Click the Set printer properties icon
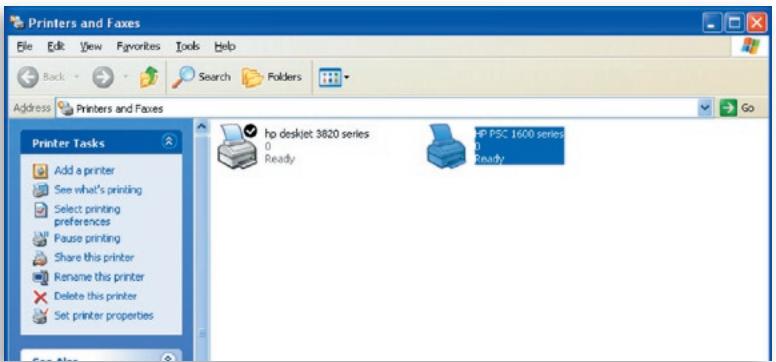Screen dimensions: 776x362 (40, 316)
